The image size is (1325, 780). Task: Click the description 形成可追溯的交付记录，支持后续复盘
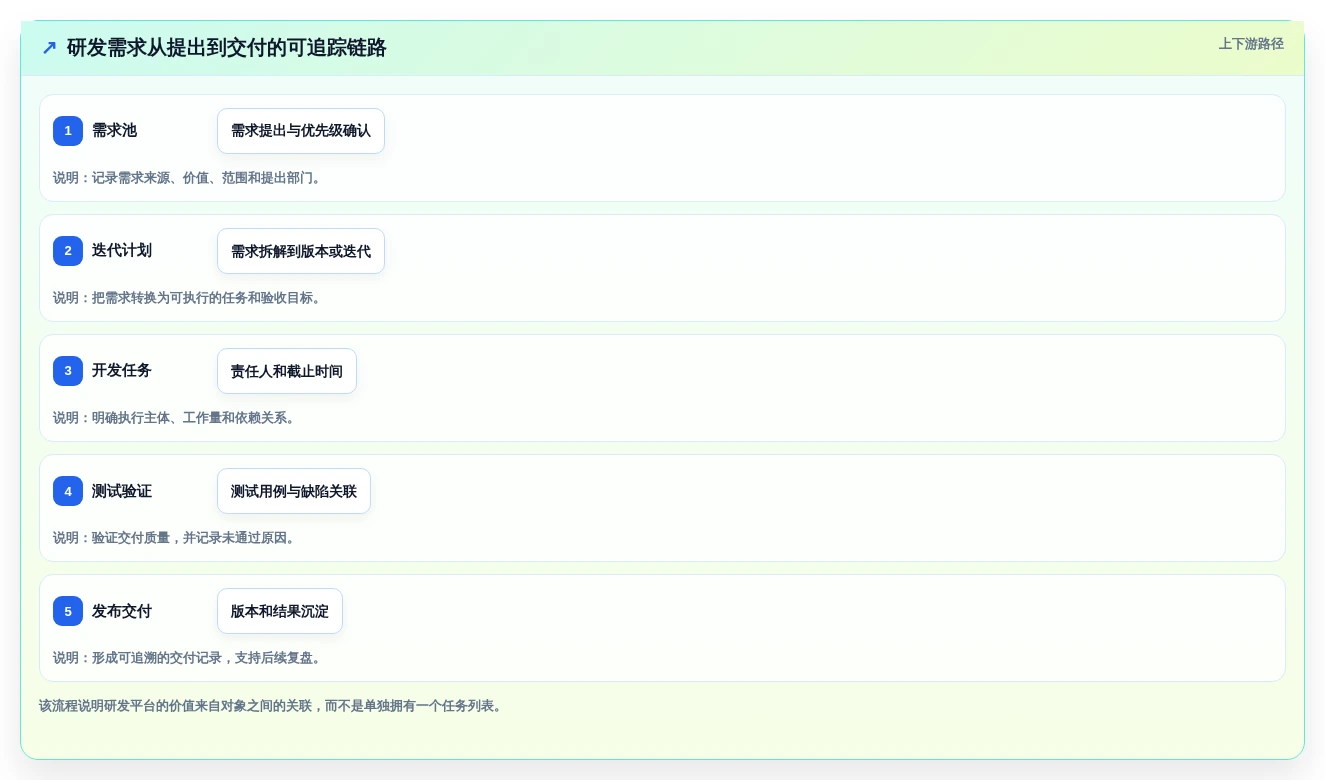pos(189,658)
